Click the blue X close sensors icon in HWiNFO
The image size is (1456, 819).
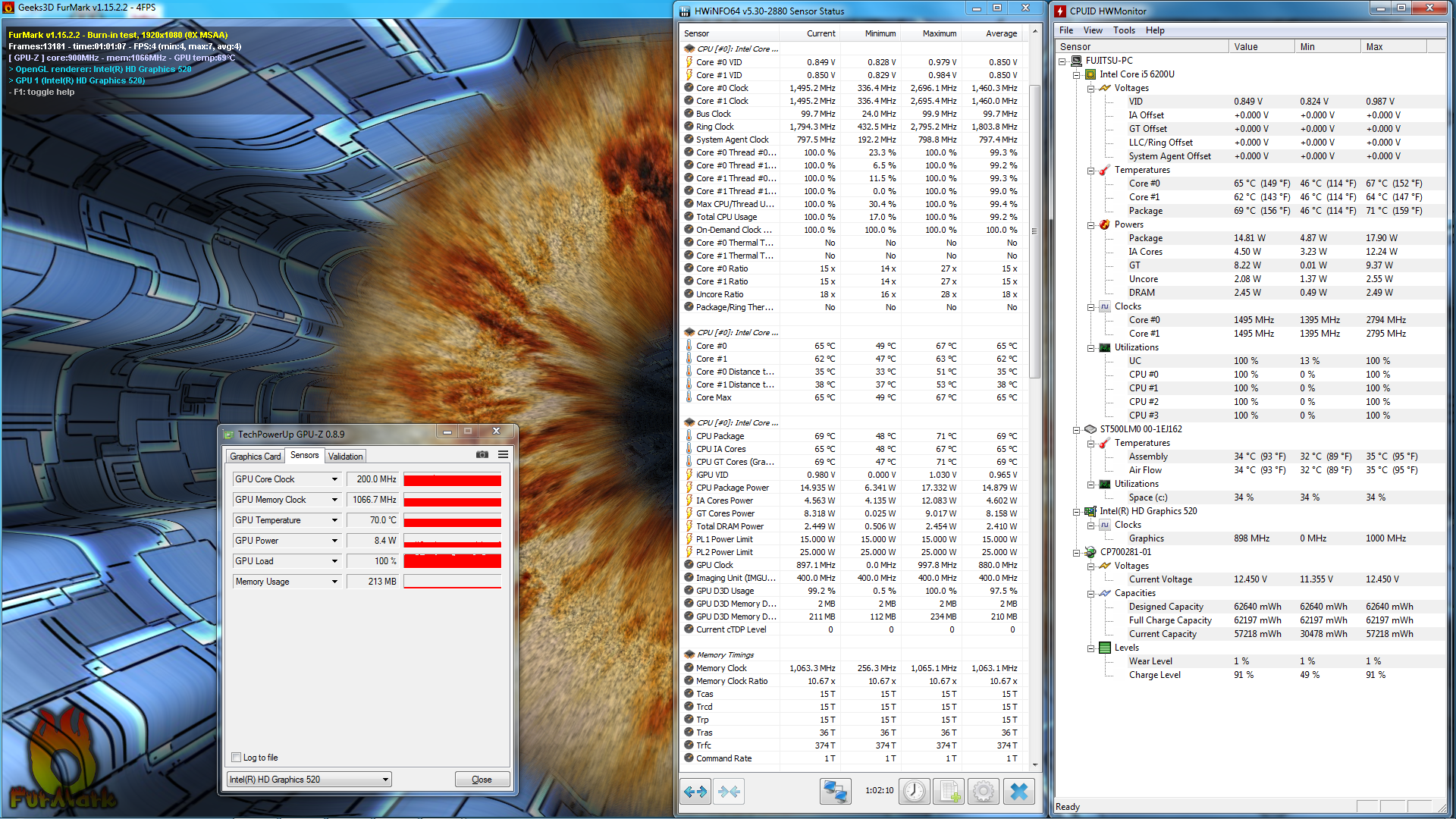point(1019,792)
